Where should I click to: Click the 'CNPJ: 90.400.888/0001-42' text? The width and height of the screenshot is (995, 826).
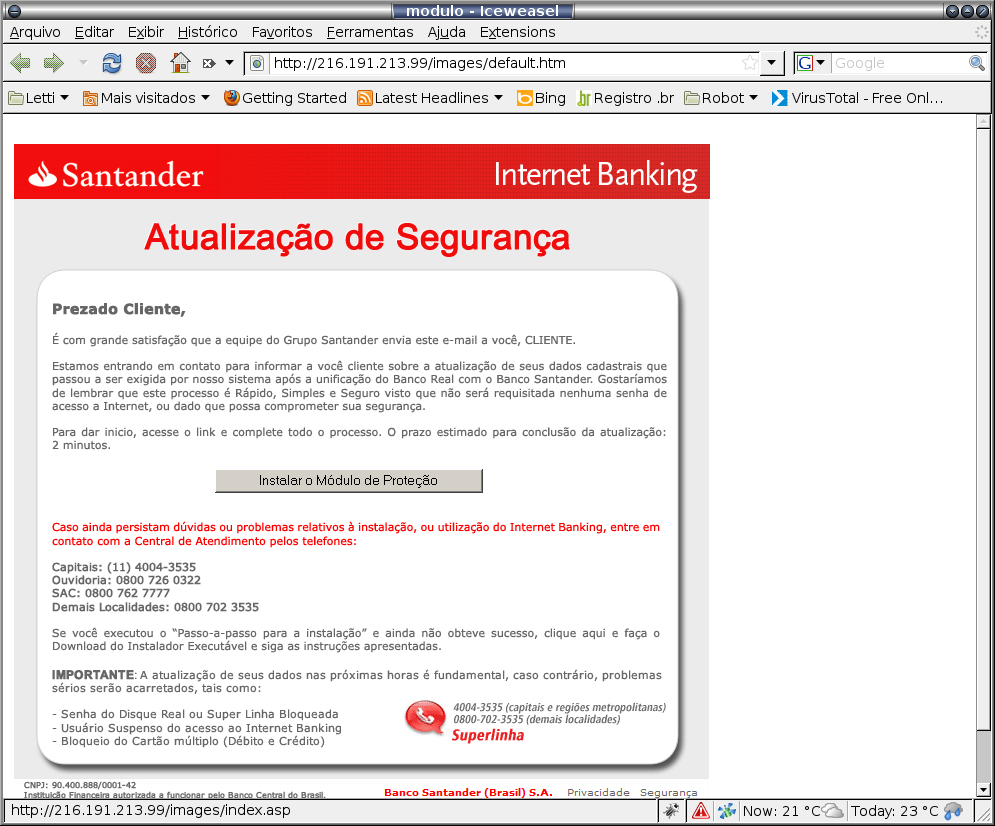[x=80, y=785]
